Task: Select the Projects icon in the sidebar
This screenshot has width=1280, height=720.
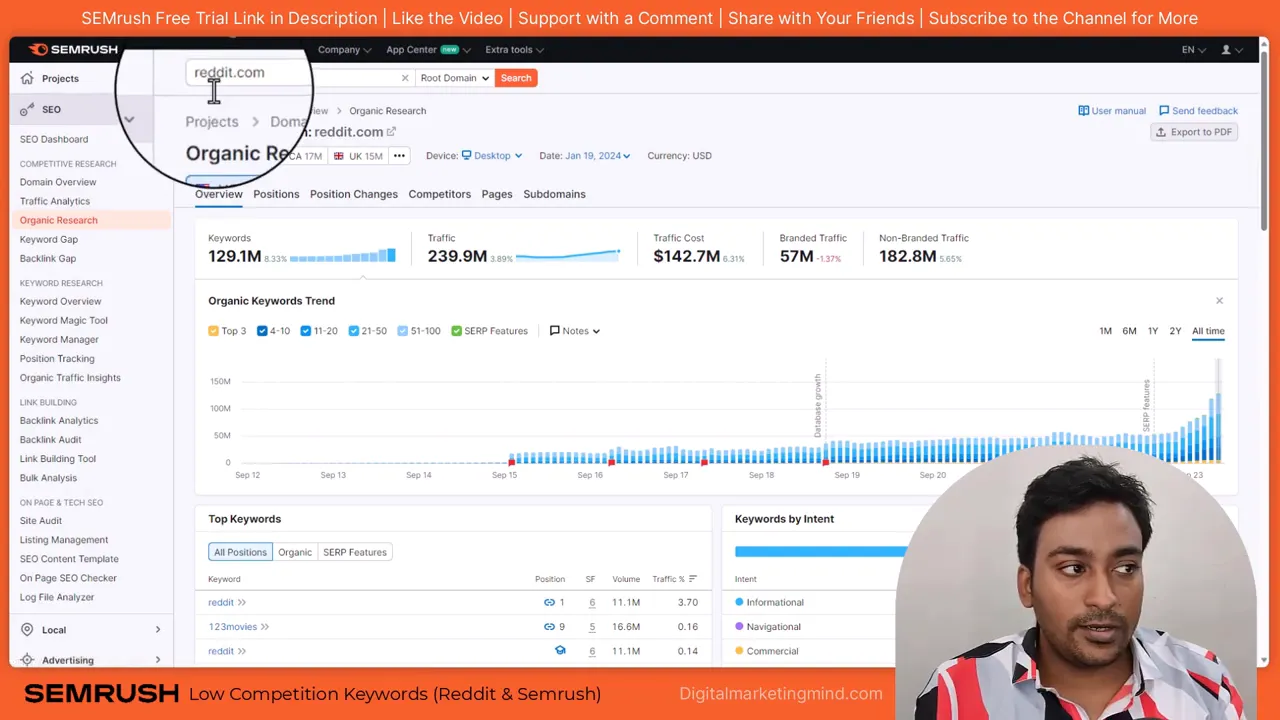Action: tap(27, 78)
